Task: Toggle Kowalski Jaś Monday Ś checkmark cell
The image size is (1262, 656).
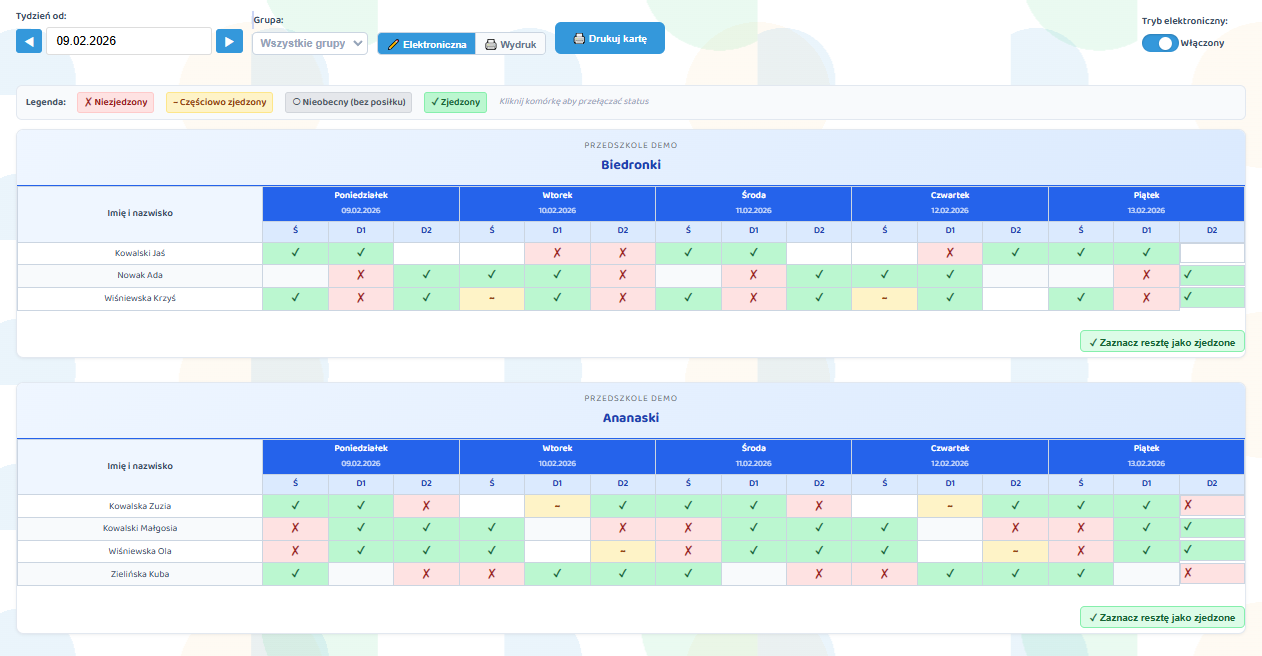Action: [x=295, y=253]
